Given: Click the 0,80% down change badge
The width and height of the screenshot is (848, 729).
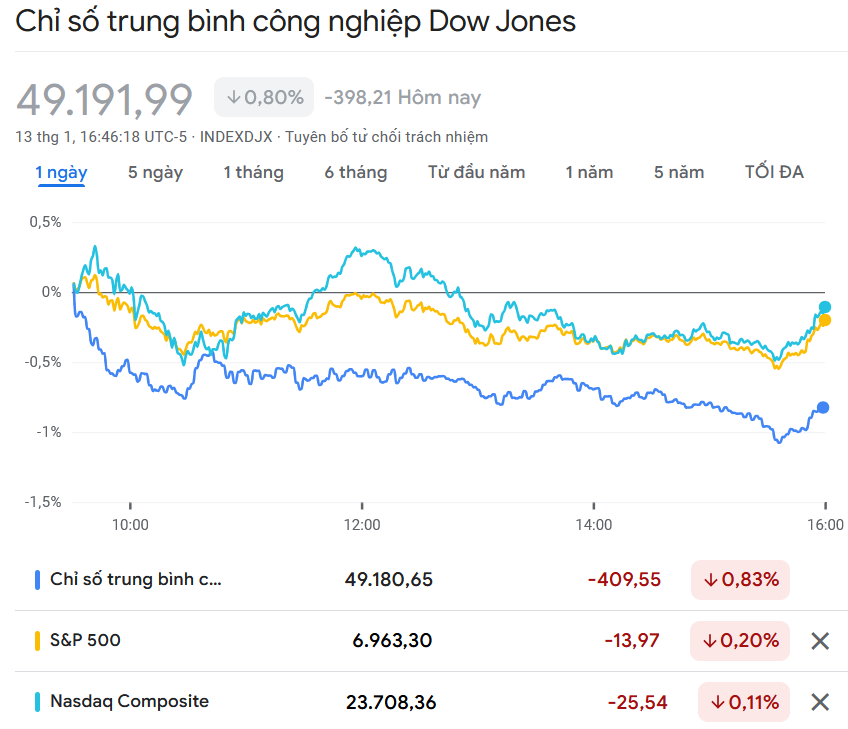Looking at the screenshot, I should click(x=264, y=97).
